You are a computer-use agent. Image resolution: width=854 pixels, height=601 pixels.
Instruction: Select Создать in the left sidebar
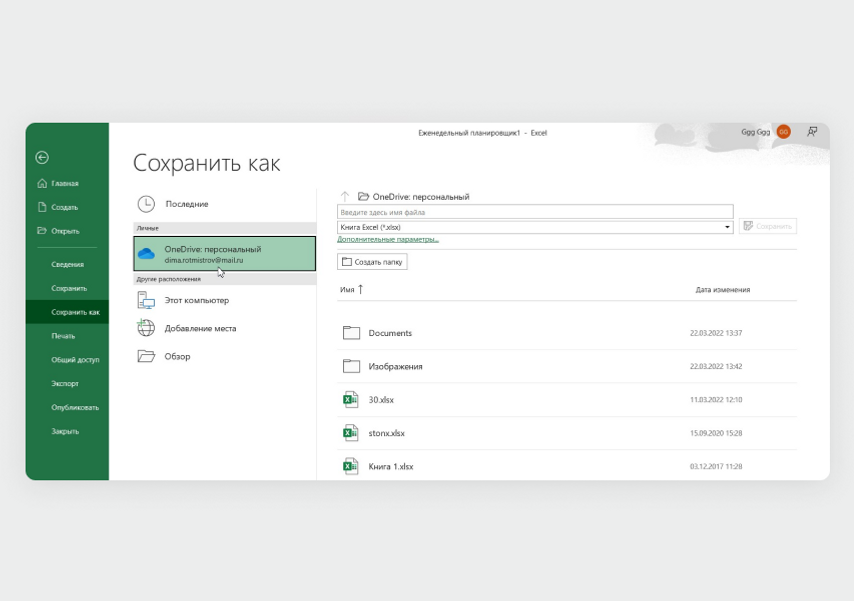click(x=58, y=207)
